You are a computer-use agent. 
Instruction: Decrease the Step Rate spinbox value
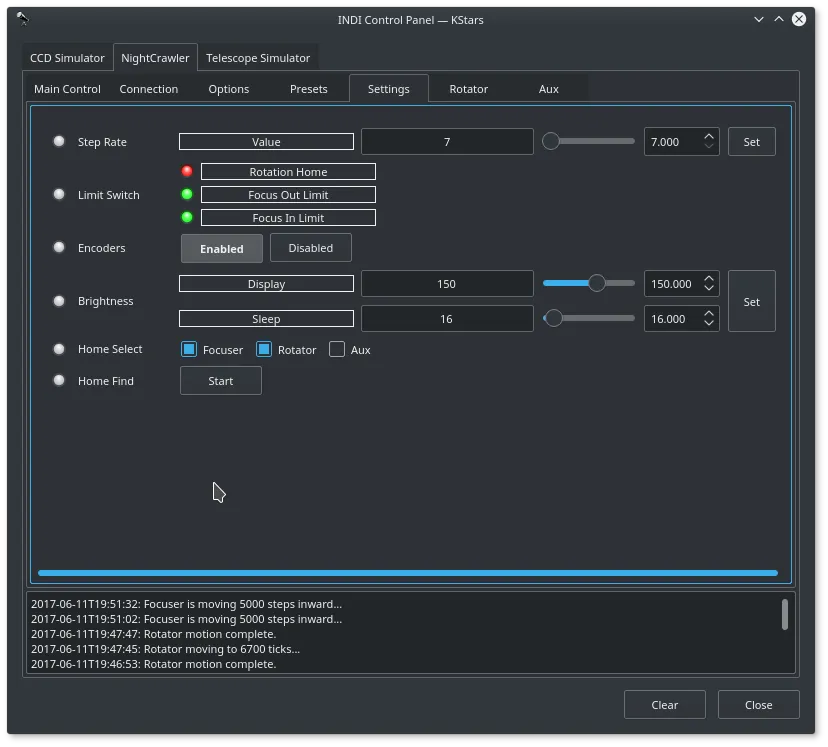coord(709,146)
